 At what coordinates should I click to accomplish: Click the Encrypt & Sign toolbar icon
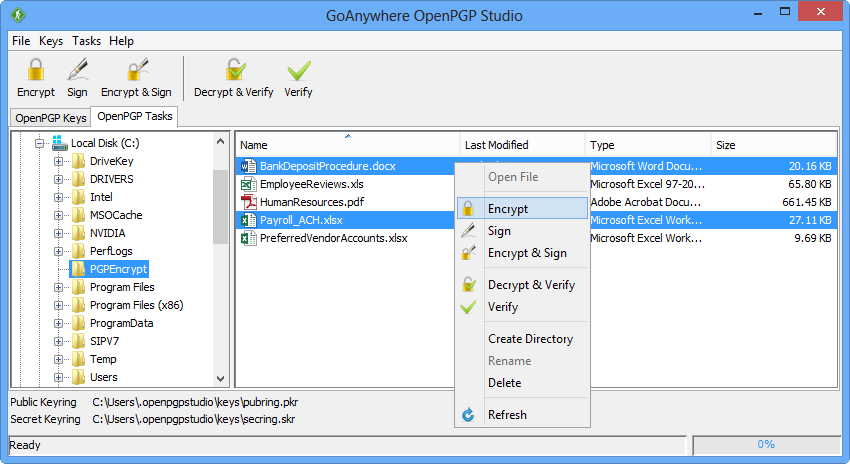[x=136, y=72]
